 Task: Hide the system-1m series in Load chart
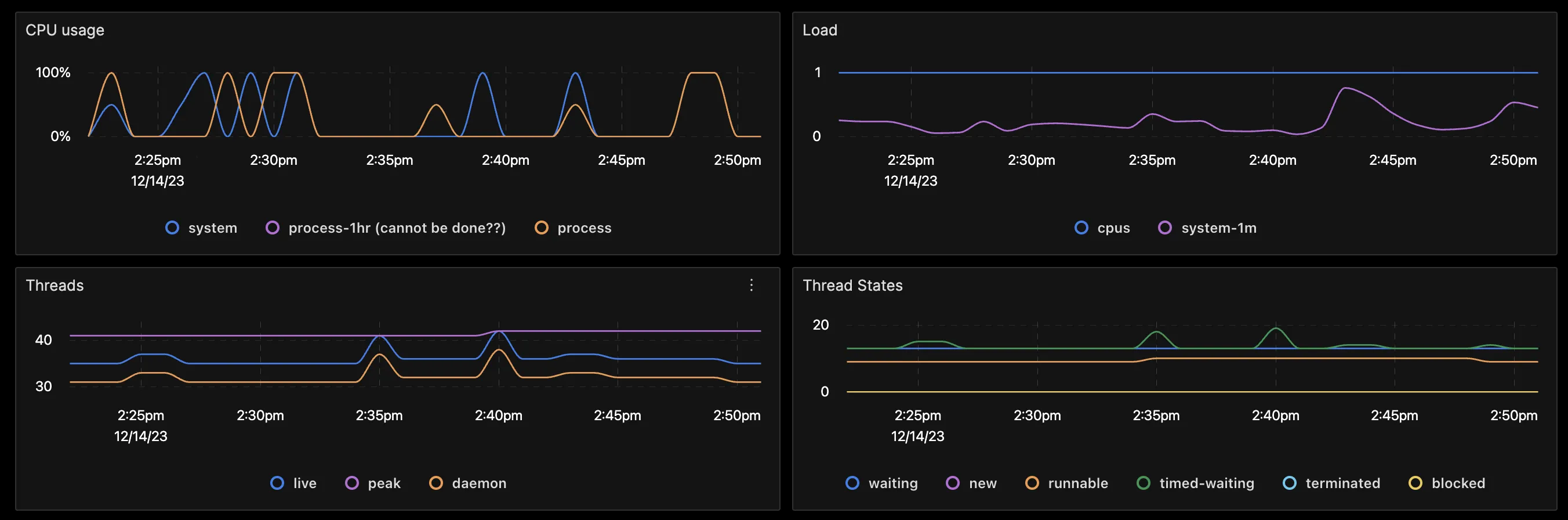[1208, 228]
